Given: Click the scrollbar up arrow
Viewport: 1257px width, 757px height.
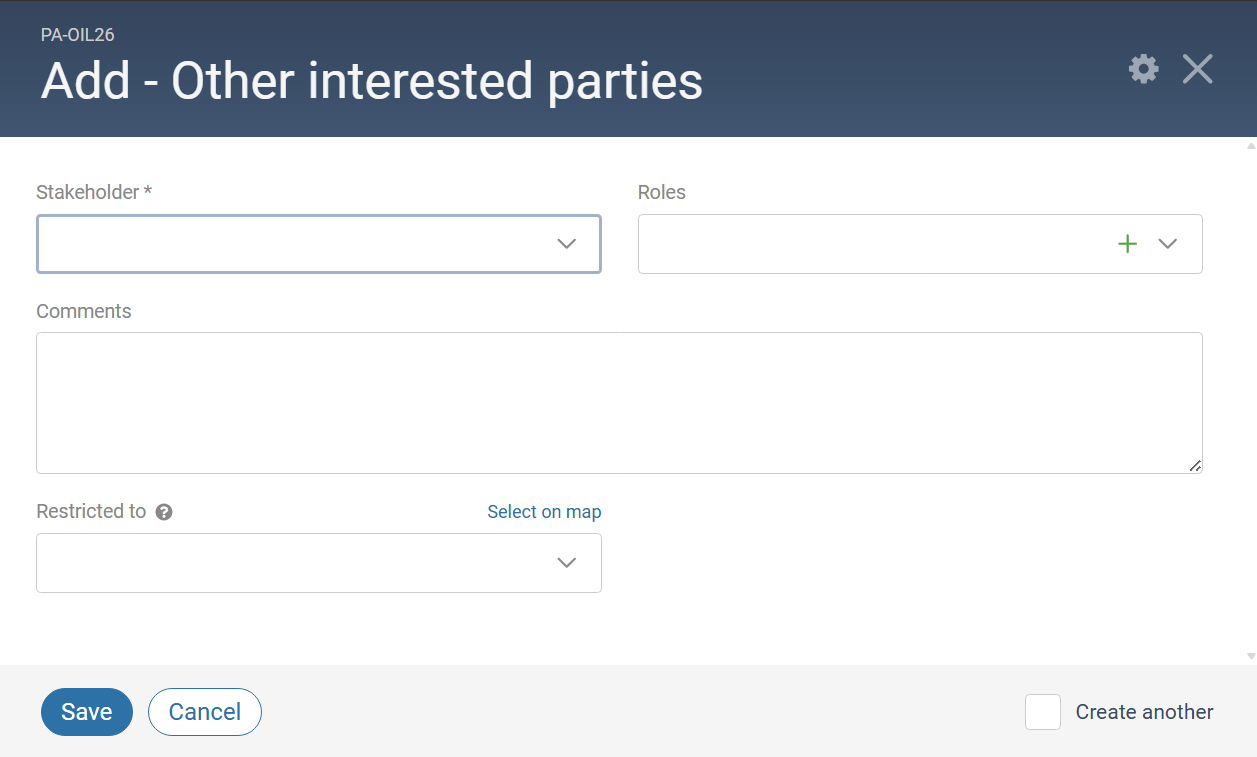Looking at the screenshot, I should click(x=1251, y=146).
